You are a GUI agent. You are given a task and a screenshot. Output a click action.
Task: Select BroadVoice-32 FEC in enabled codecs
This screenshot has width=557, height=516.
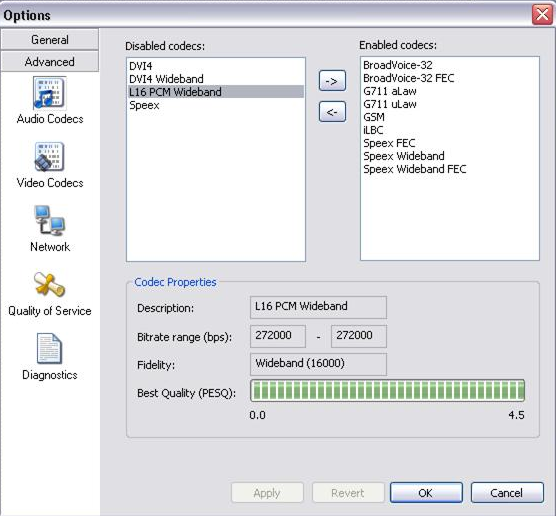point(450,78)
